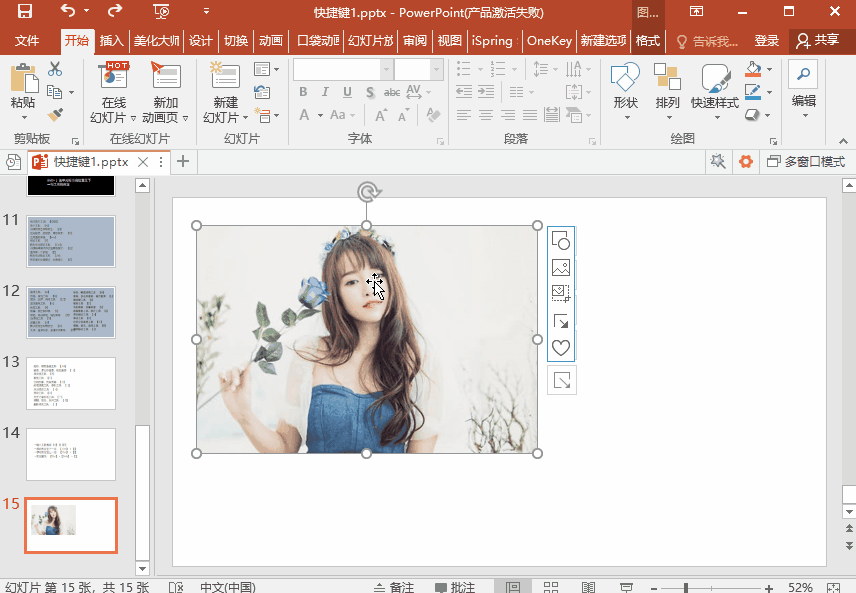The image size is (856, 593).
Task: Click the orange gear settings icon
Action: pyautogui.click(x=745, y=161)
